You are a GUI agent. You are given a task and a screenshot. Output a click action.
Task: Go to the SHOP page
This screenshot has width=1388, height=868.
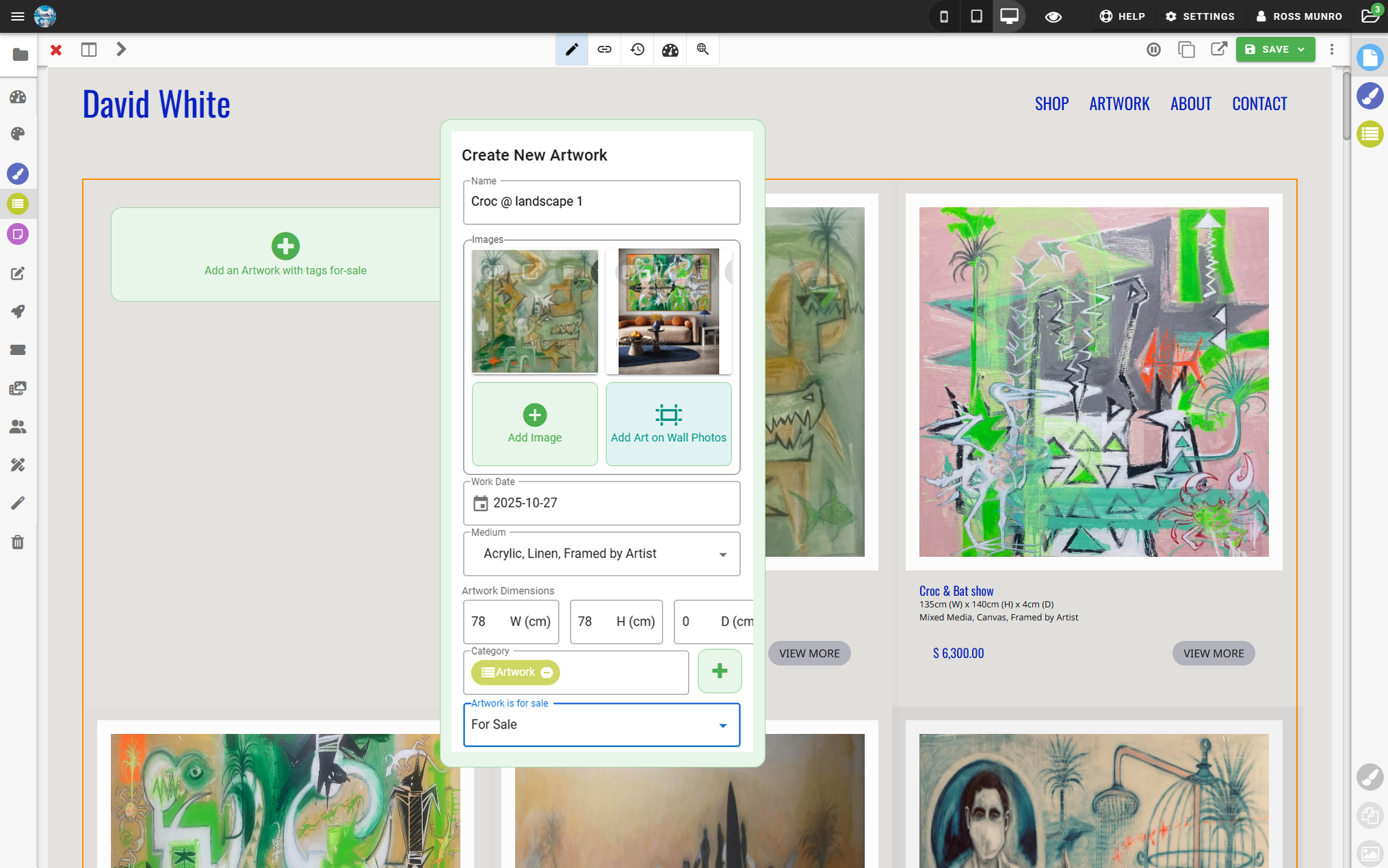click(1051, 104)
